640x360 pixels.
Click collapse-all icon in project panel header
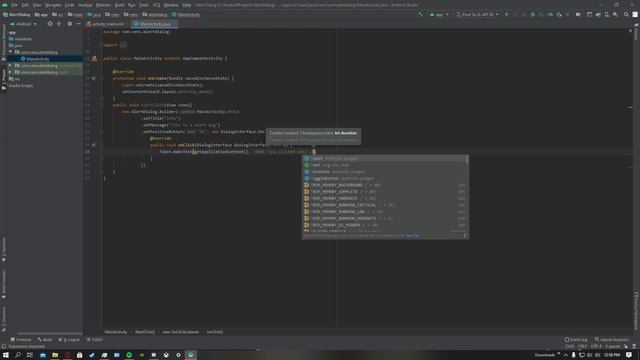point(59,24)
